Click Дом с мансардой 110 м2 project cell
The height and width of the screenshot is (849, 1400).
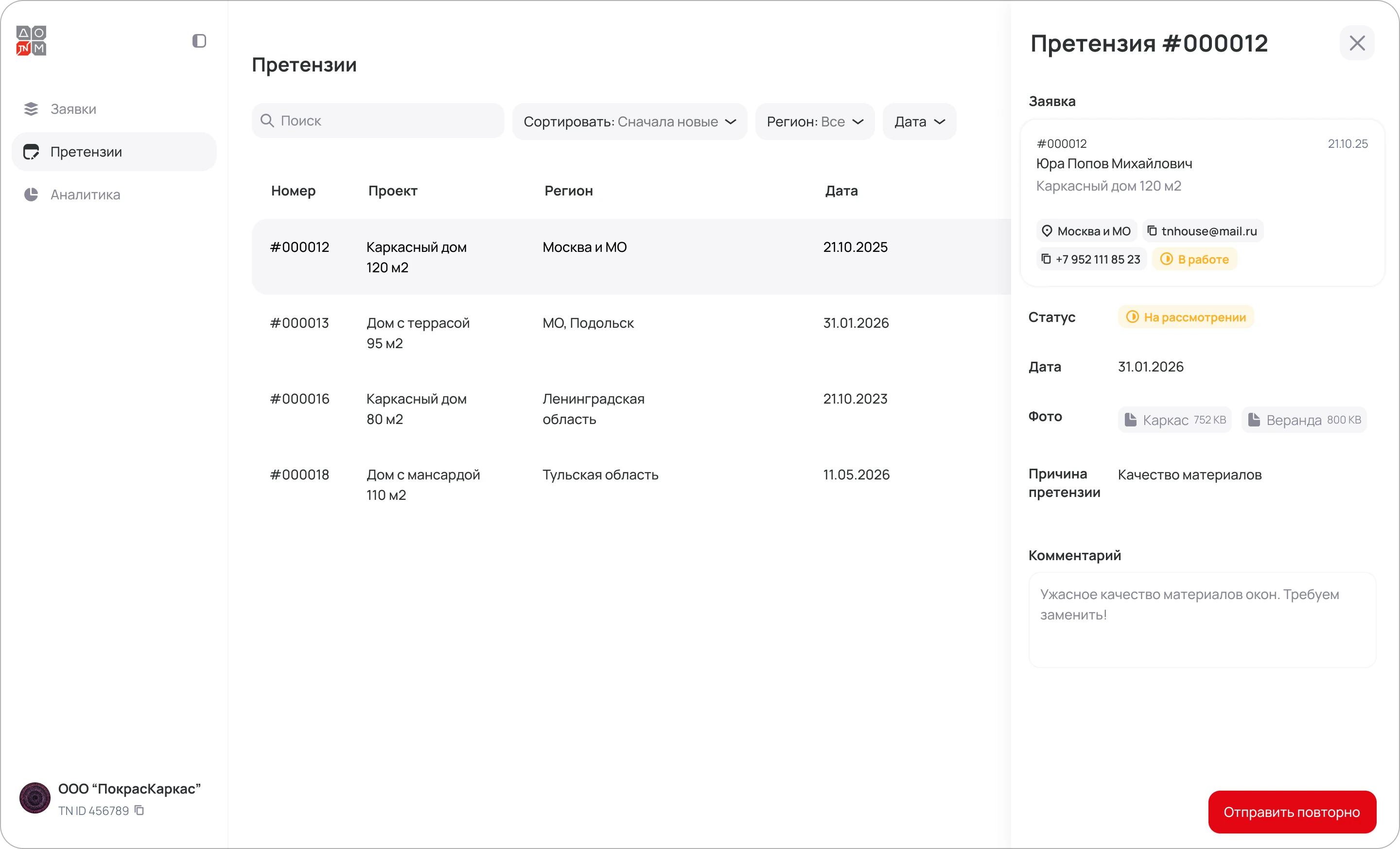tap(423, 485)
